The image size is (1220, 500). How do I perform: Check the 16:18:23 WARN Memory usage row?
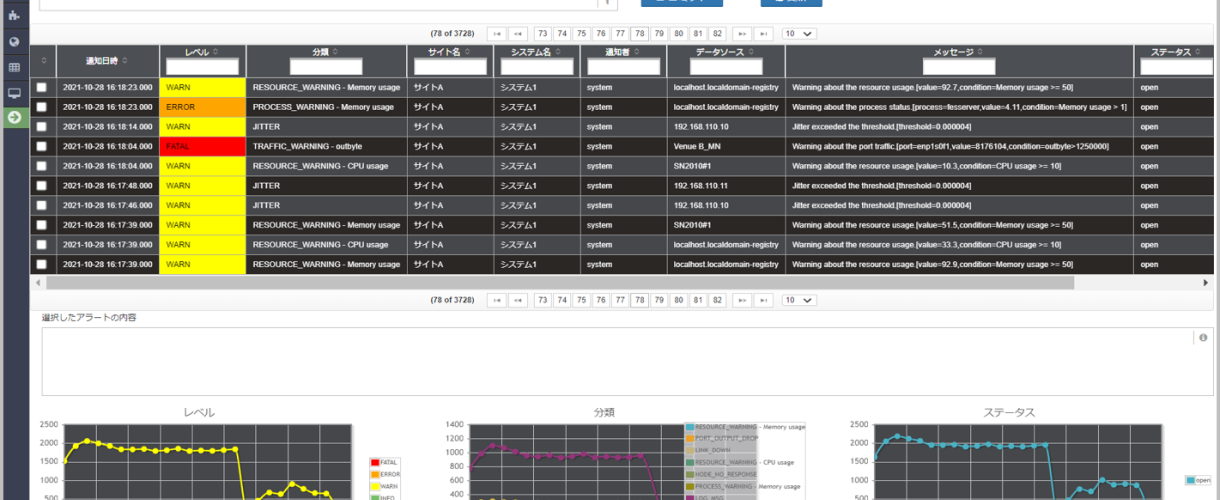[42, 87]
